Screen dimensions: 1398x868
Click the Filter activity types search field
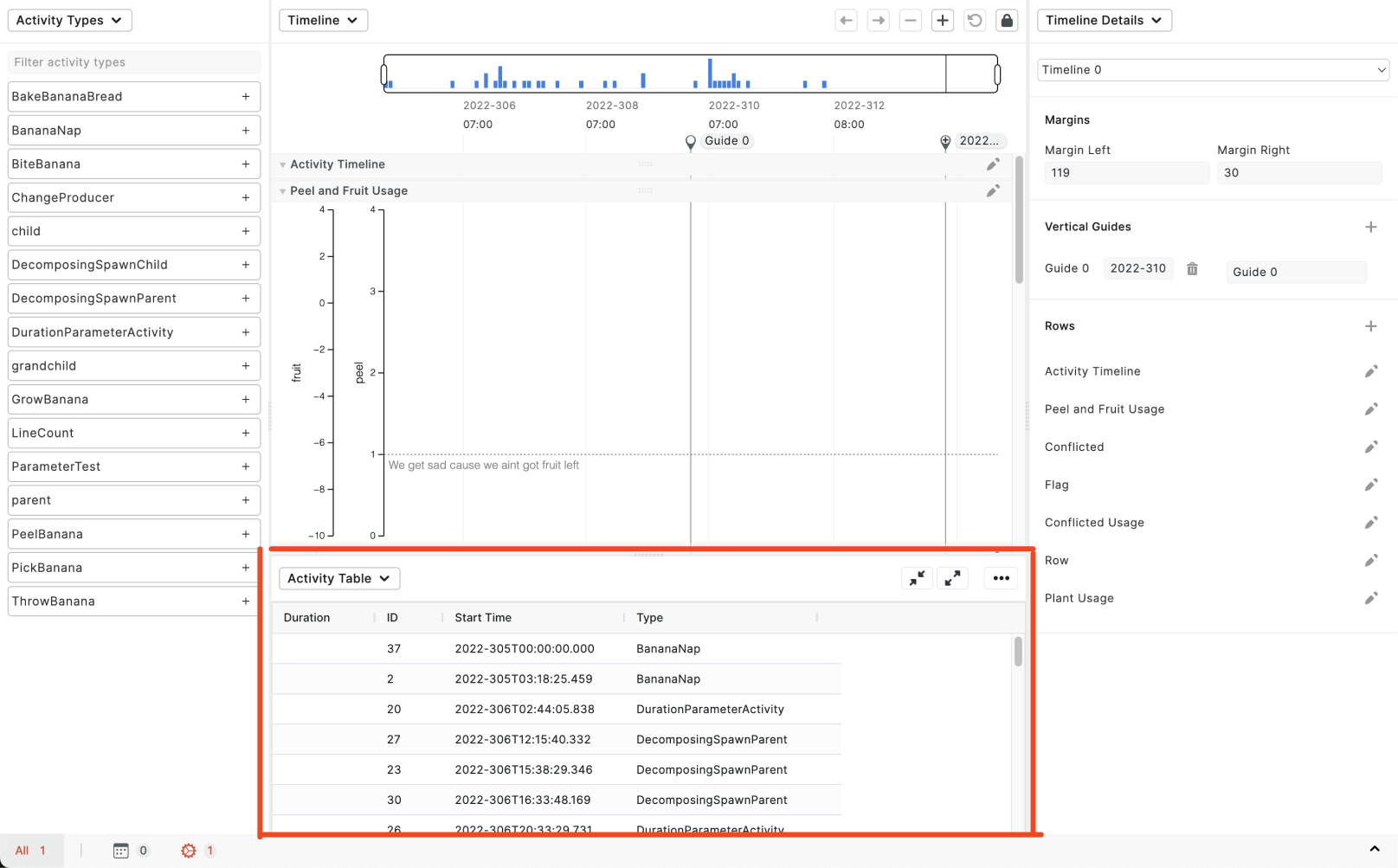pyautogui.click(x=133, y=61)
